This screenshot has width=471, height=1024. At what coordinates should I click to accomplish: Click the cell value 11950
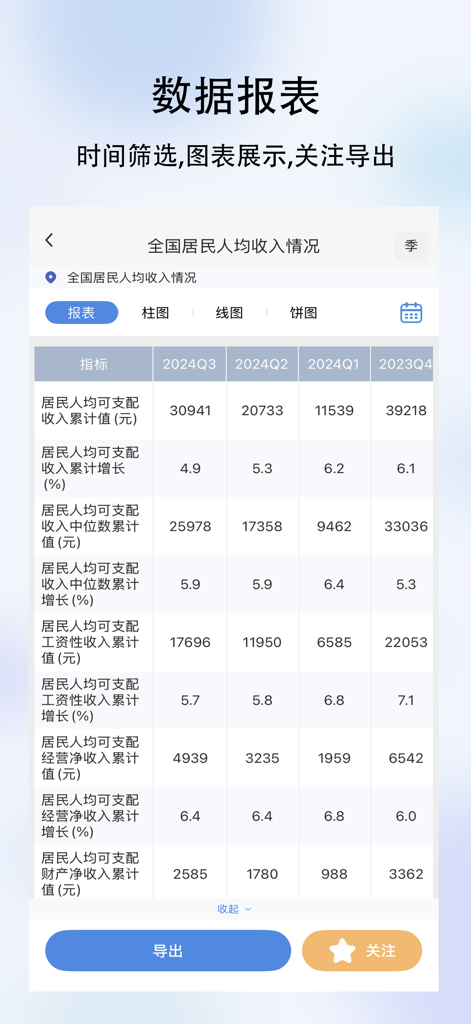pos(262,642)
